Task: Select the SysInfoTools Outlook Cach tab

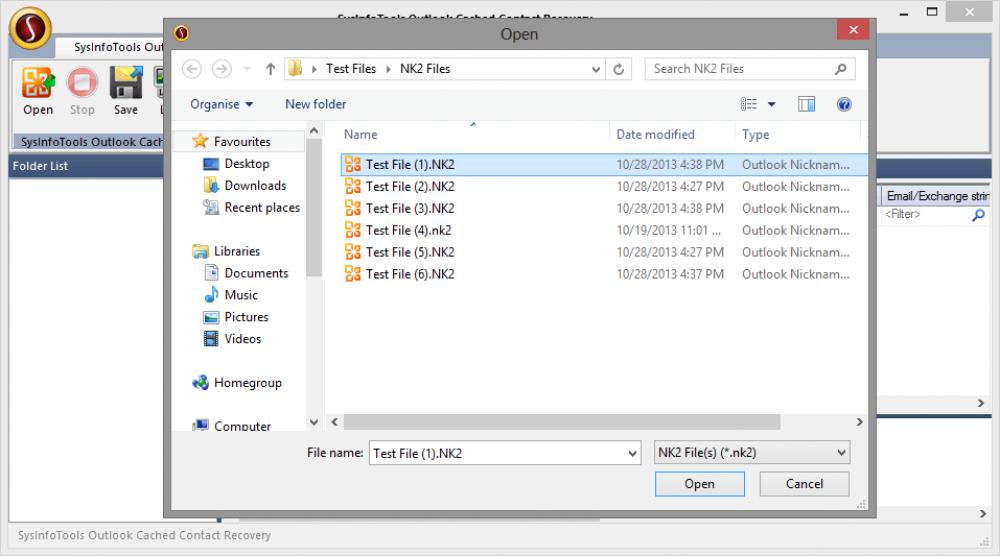Action: [91, 142]
